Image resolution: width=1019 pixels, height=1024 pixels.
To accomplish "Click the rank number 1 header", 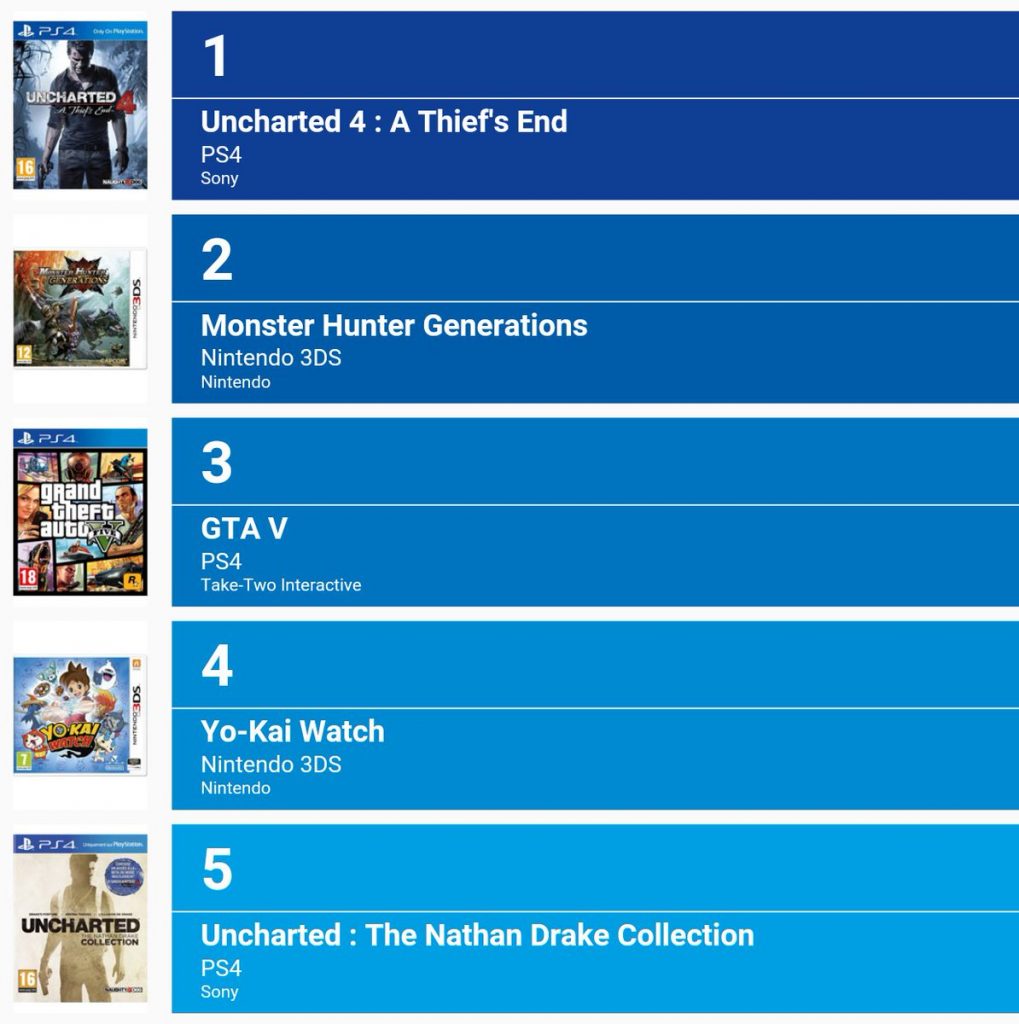I will coord(595,55).
